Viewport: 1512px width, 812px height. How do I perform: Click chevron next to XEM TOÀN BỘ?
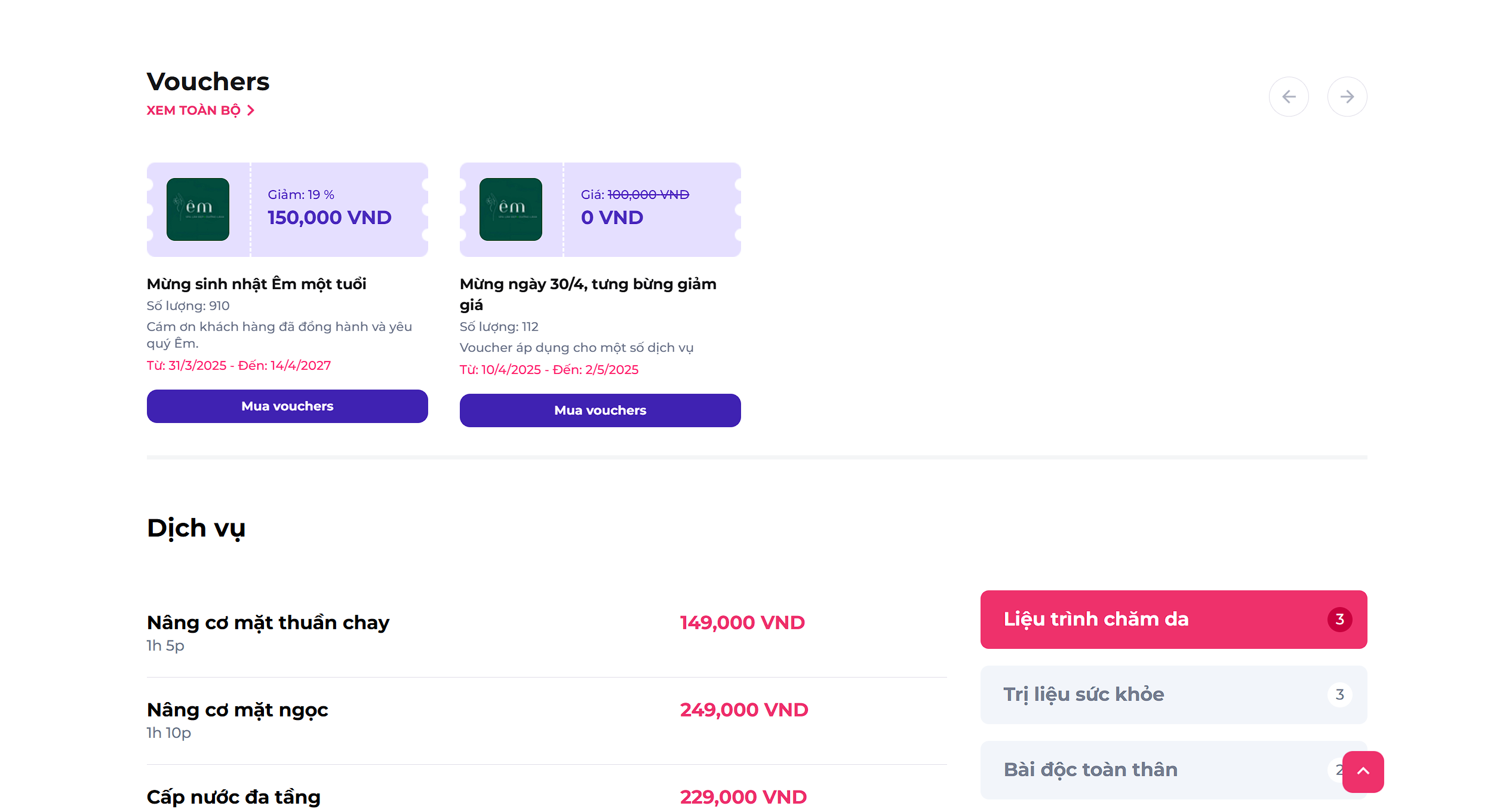pos(251,111)
